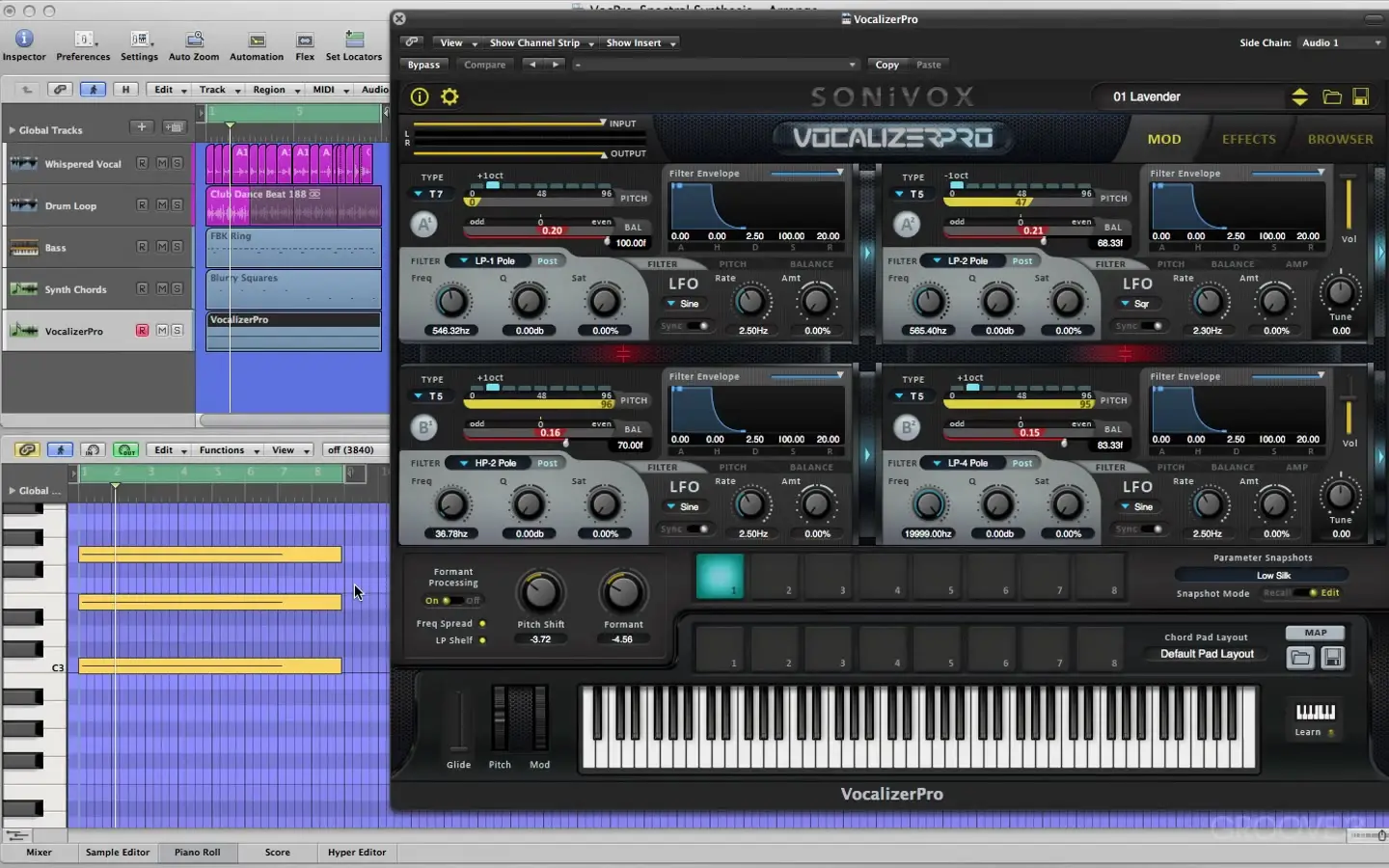
Task: Switch to the Mixer view
Action: pos(38,853)
